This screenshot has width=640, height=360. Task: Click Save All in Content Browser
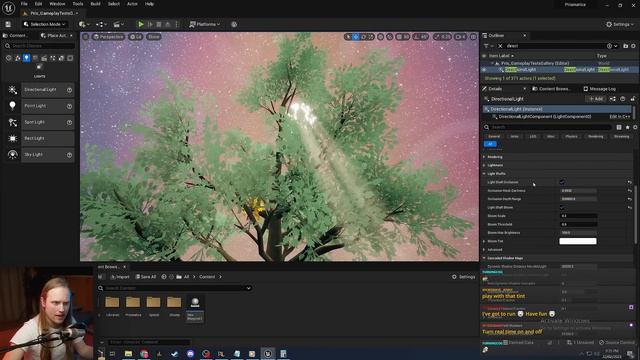pyautogui.click(x=146, y=277)
